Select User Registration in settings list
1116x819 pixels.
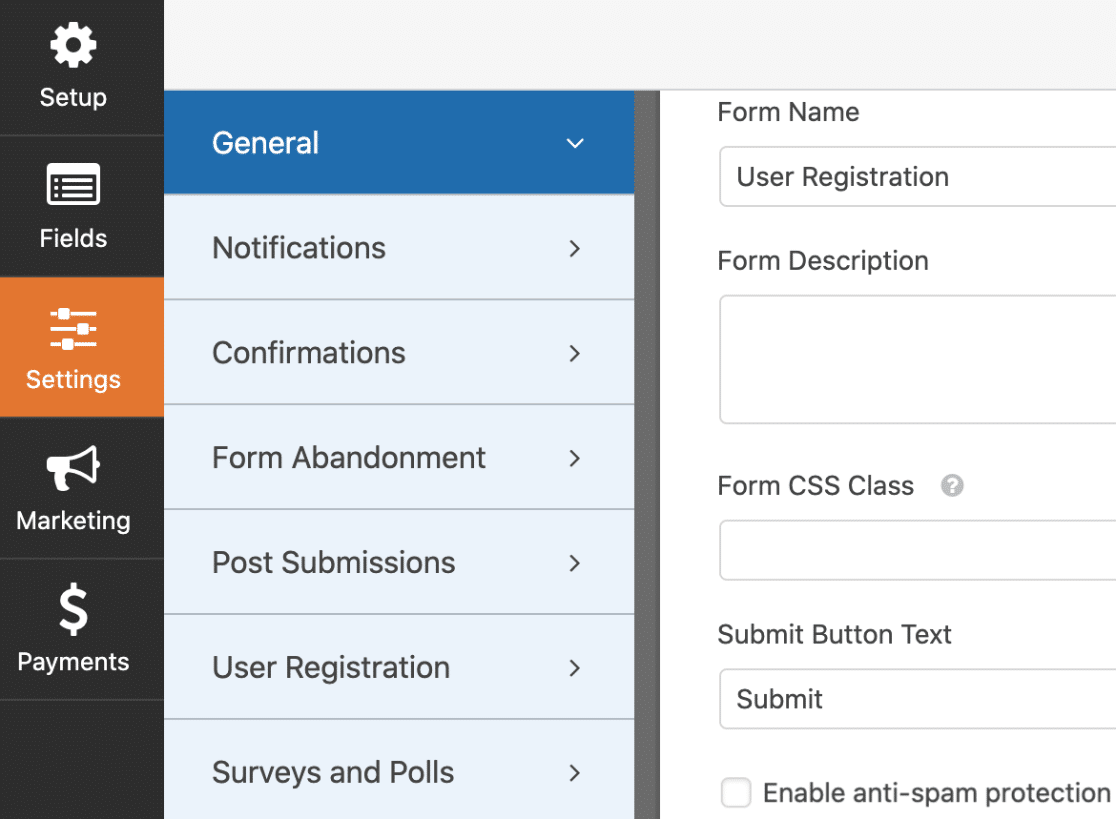point(399,667)
